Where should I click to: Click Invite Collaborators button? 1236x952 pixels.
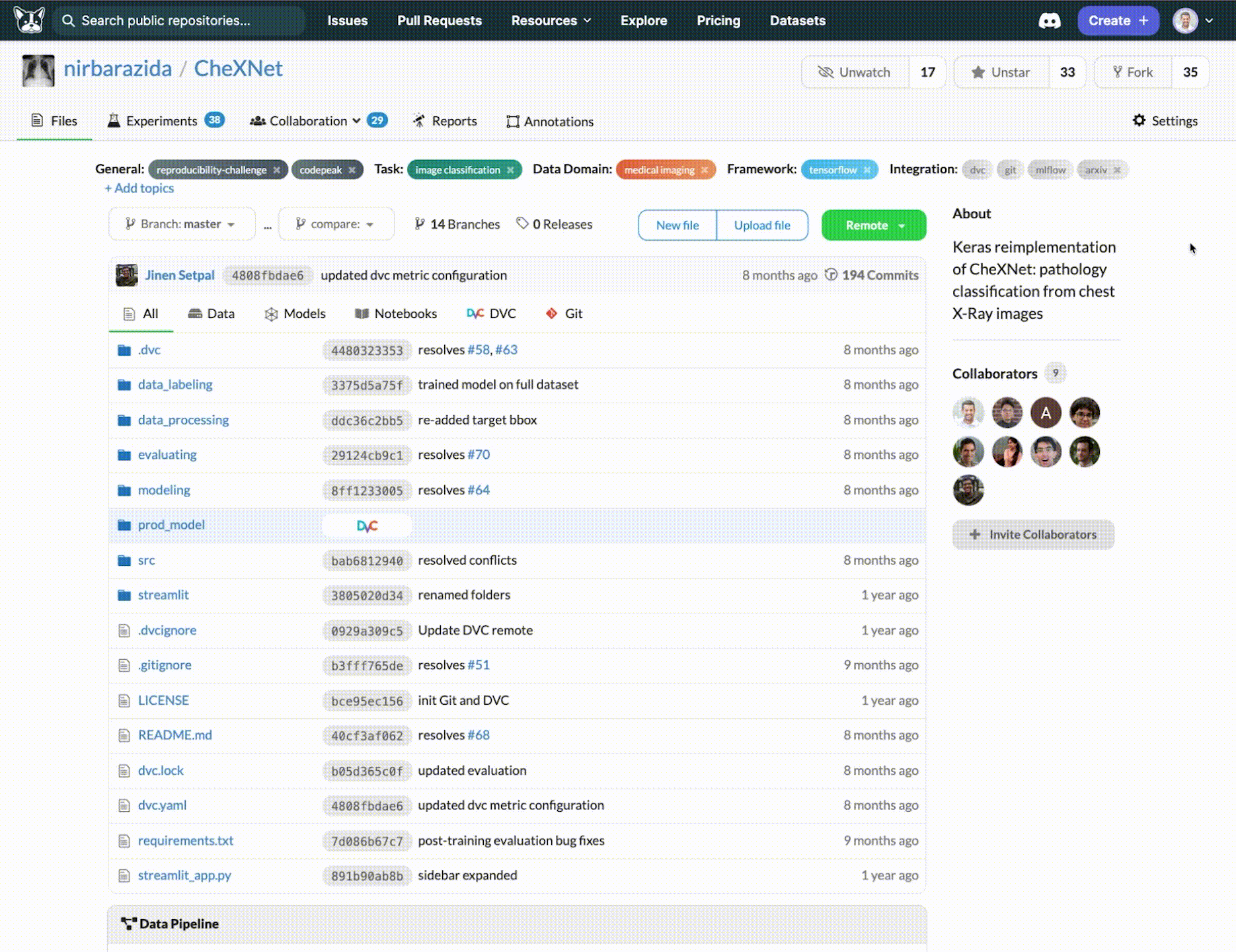[x=1033, y=535]
